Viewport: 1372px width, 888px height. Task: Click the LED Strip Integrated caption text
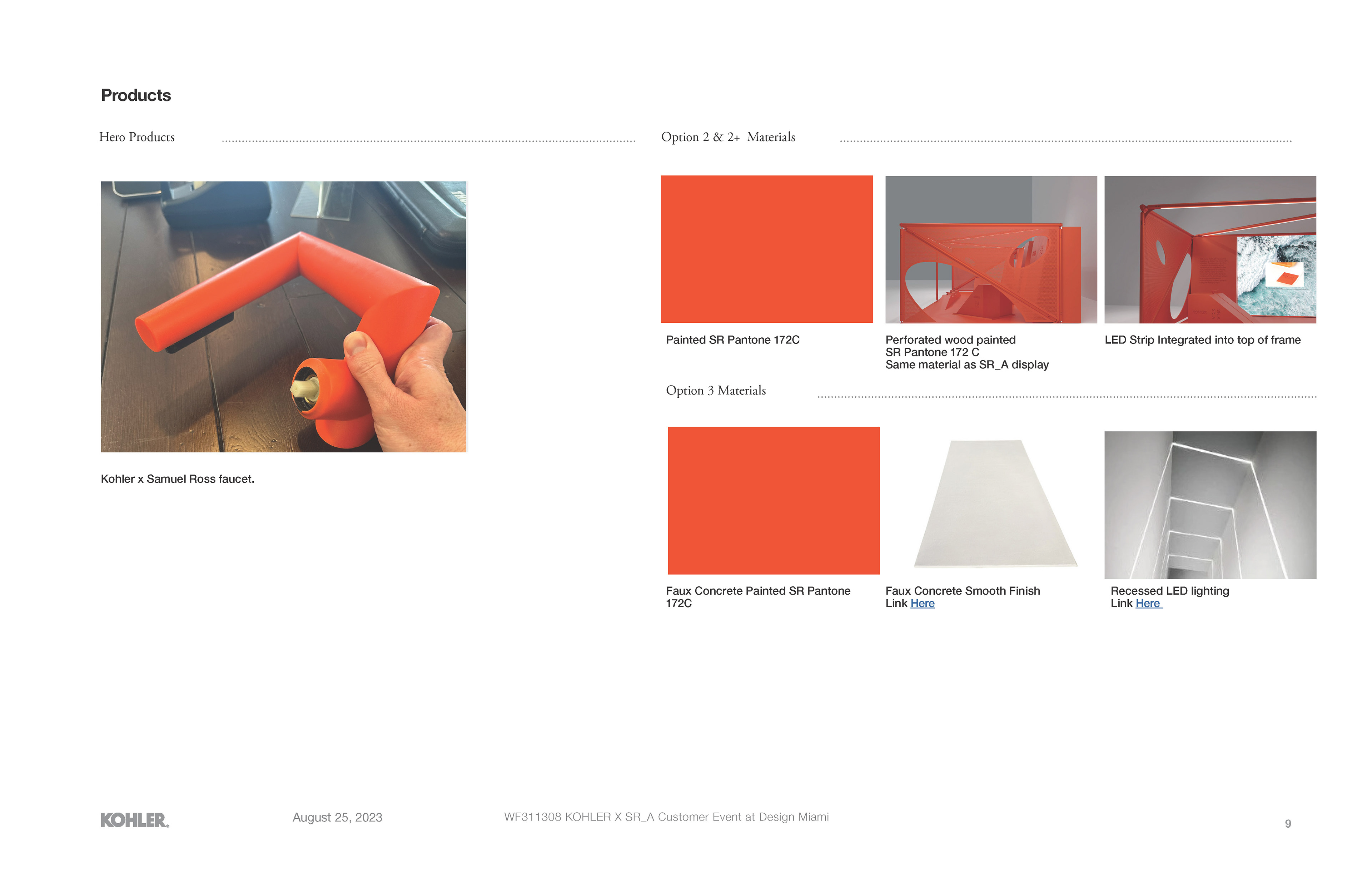1203,340
